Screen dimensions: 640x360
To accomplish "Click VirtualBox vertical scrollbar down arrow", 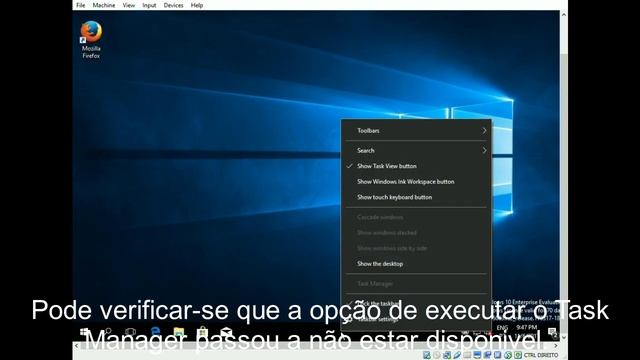I will tap(564, 338).
